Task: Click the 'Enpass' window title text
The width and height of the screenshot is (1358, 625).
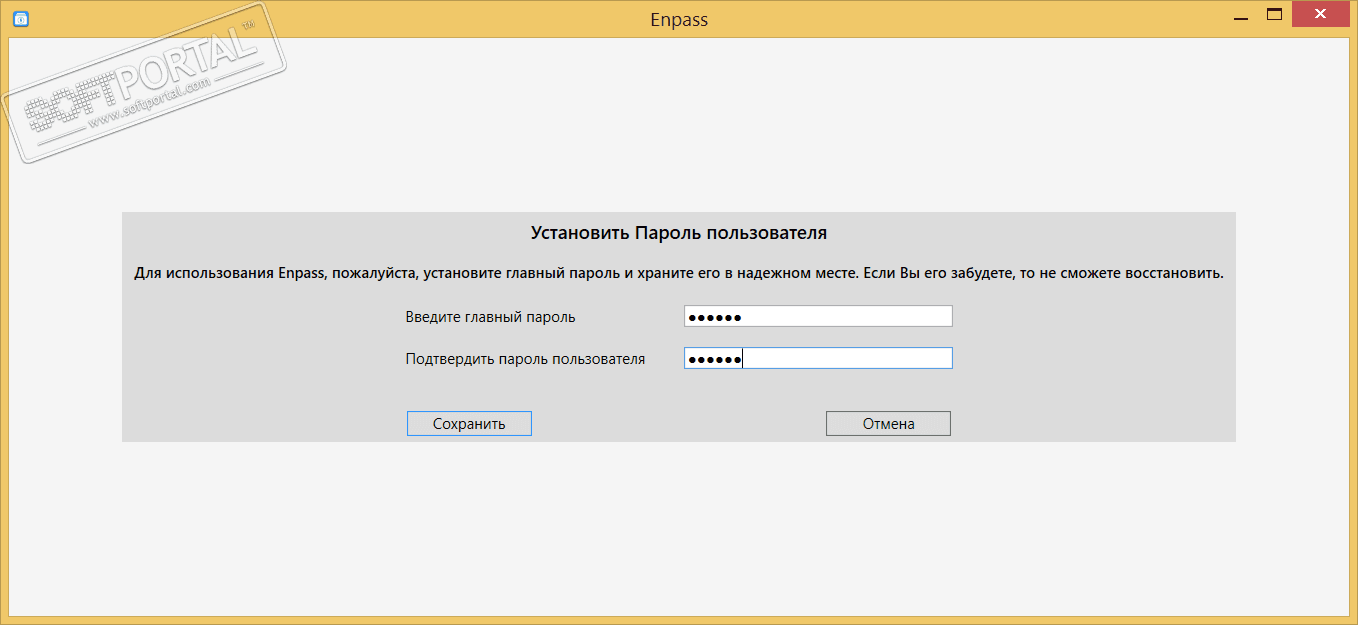Action: pyautogui.click(x=678, y=19)
